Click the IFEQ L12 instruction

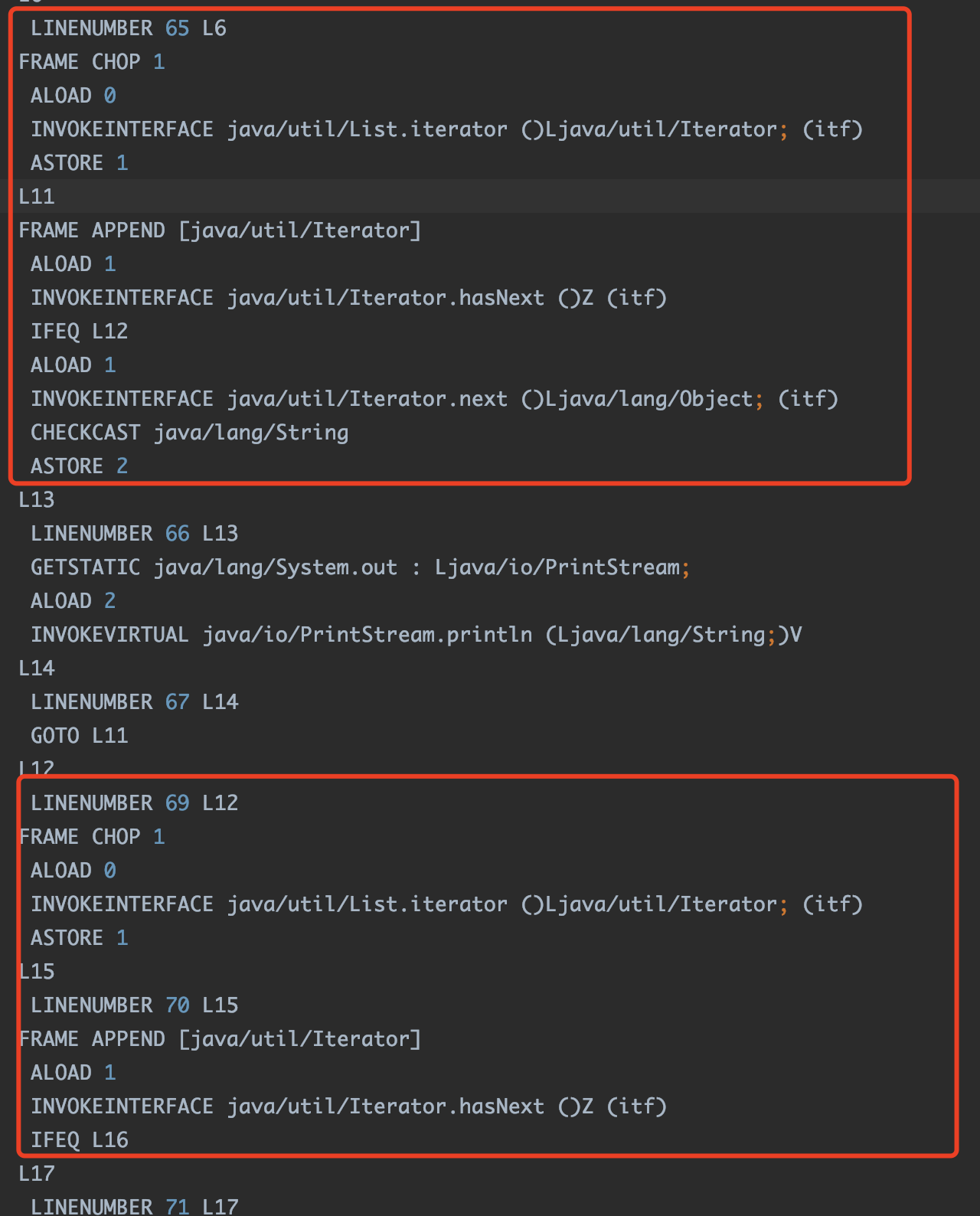click(80, 332)
